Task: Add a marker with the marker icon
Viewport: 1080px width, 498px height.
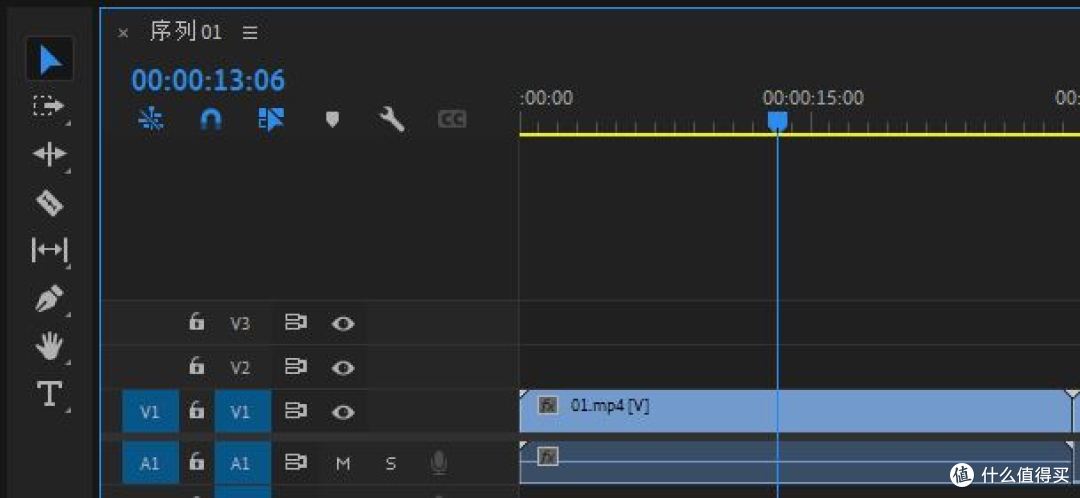Action: tap(332, 120)
